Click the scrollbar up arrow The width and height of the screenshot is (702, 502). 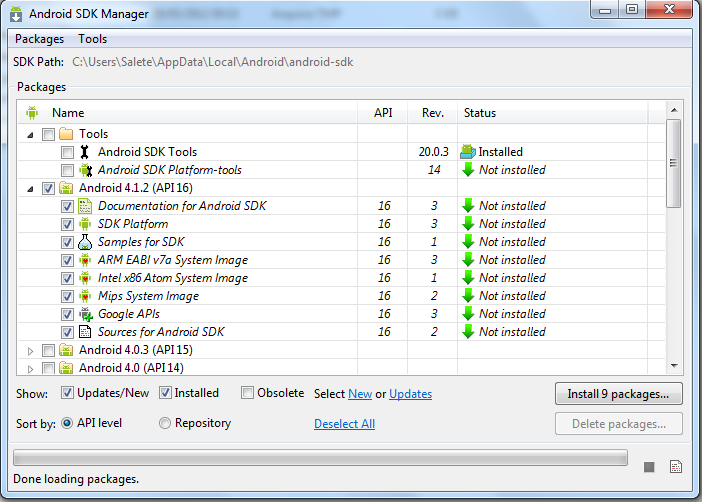(x=674, y=110)
